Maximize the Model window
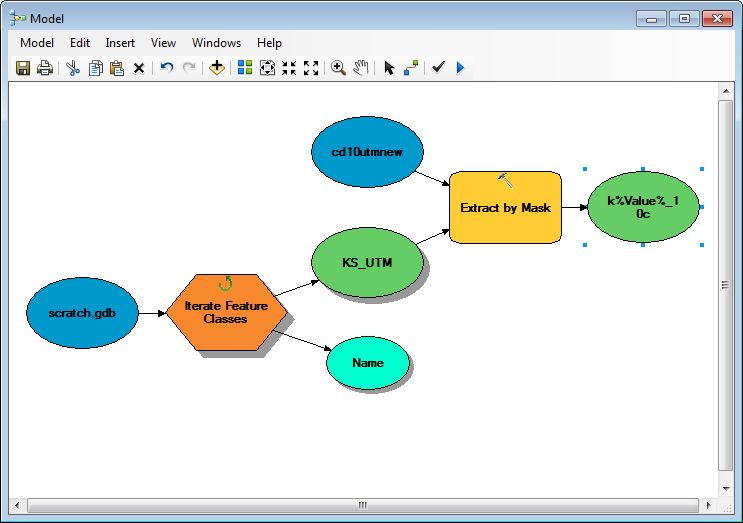Image resolution: width=743 pixels, height=523 pixels. pos(684,19)
